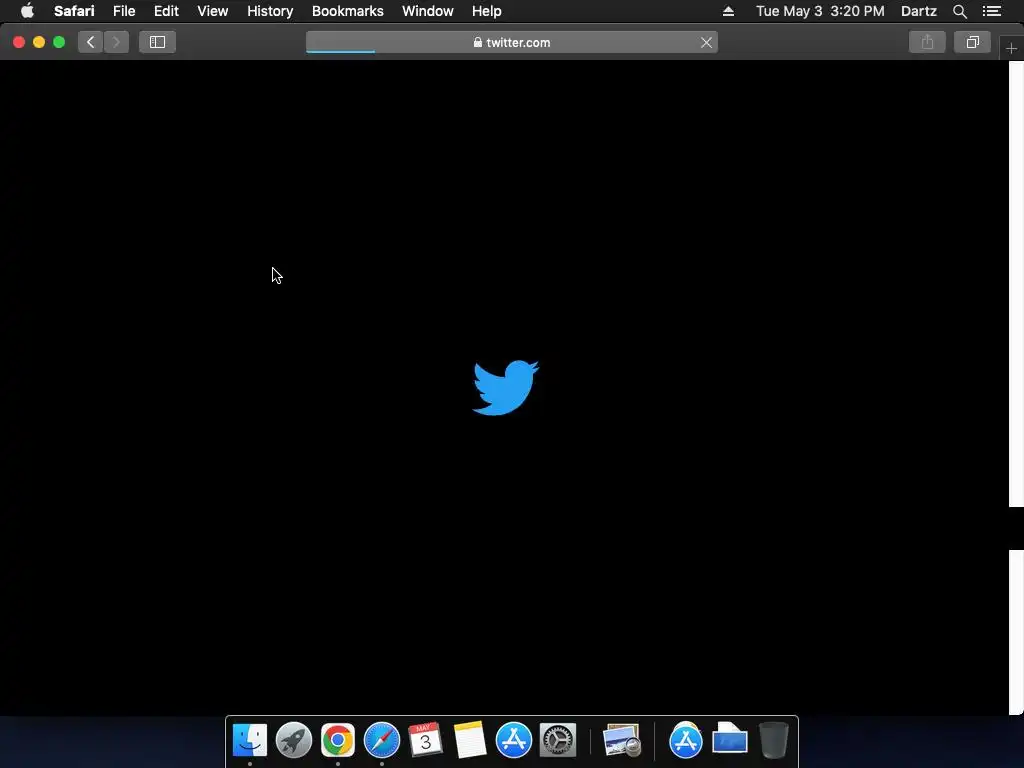Open Spotlight search magnifier icon
Image resolution: width=1024 pixels, height=768 pixels.
[x=959, y=11]
